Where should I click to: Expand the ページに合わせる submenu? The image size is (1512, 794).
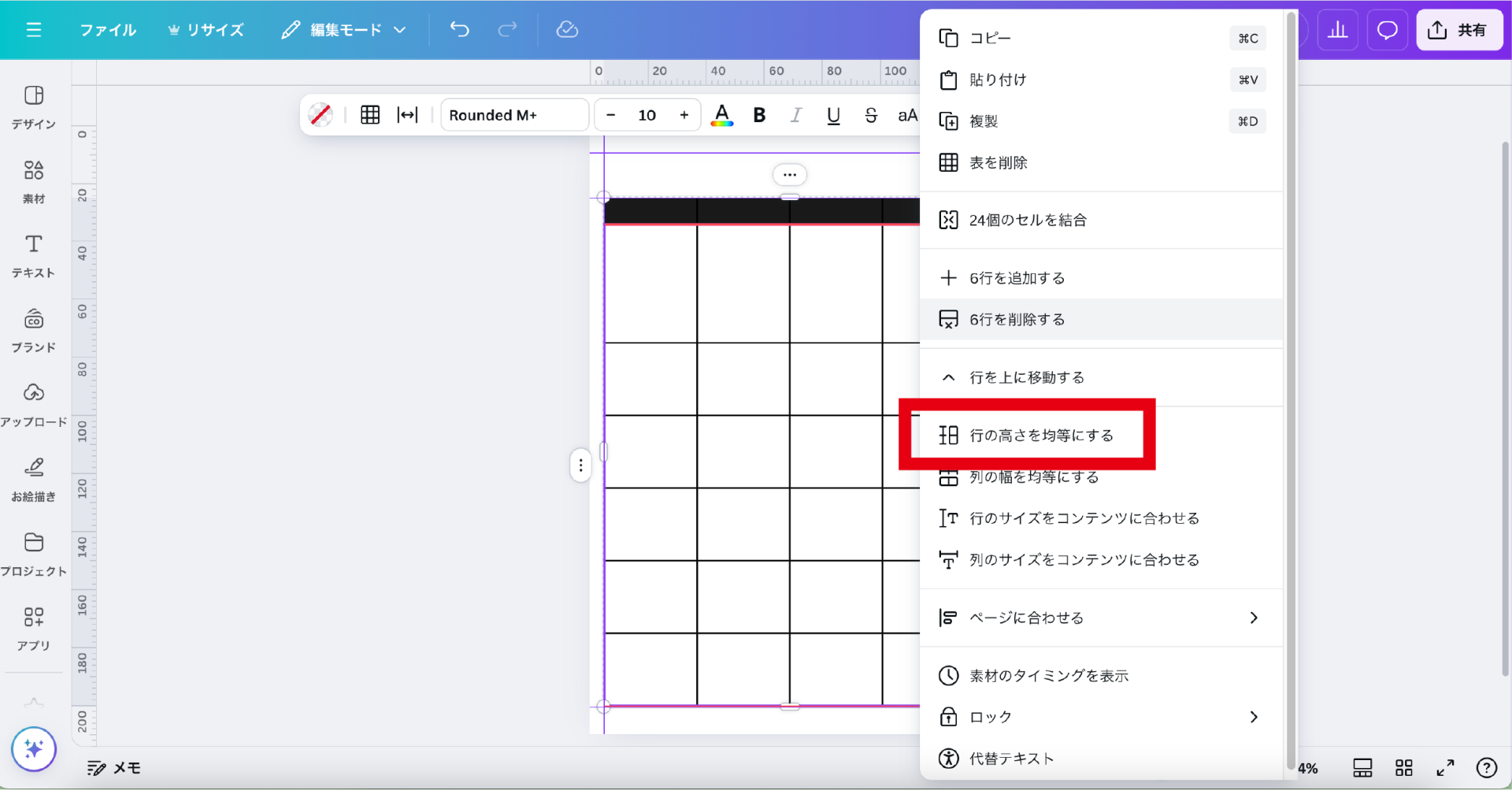(1101, 618)
